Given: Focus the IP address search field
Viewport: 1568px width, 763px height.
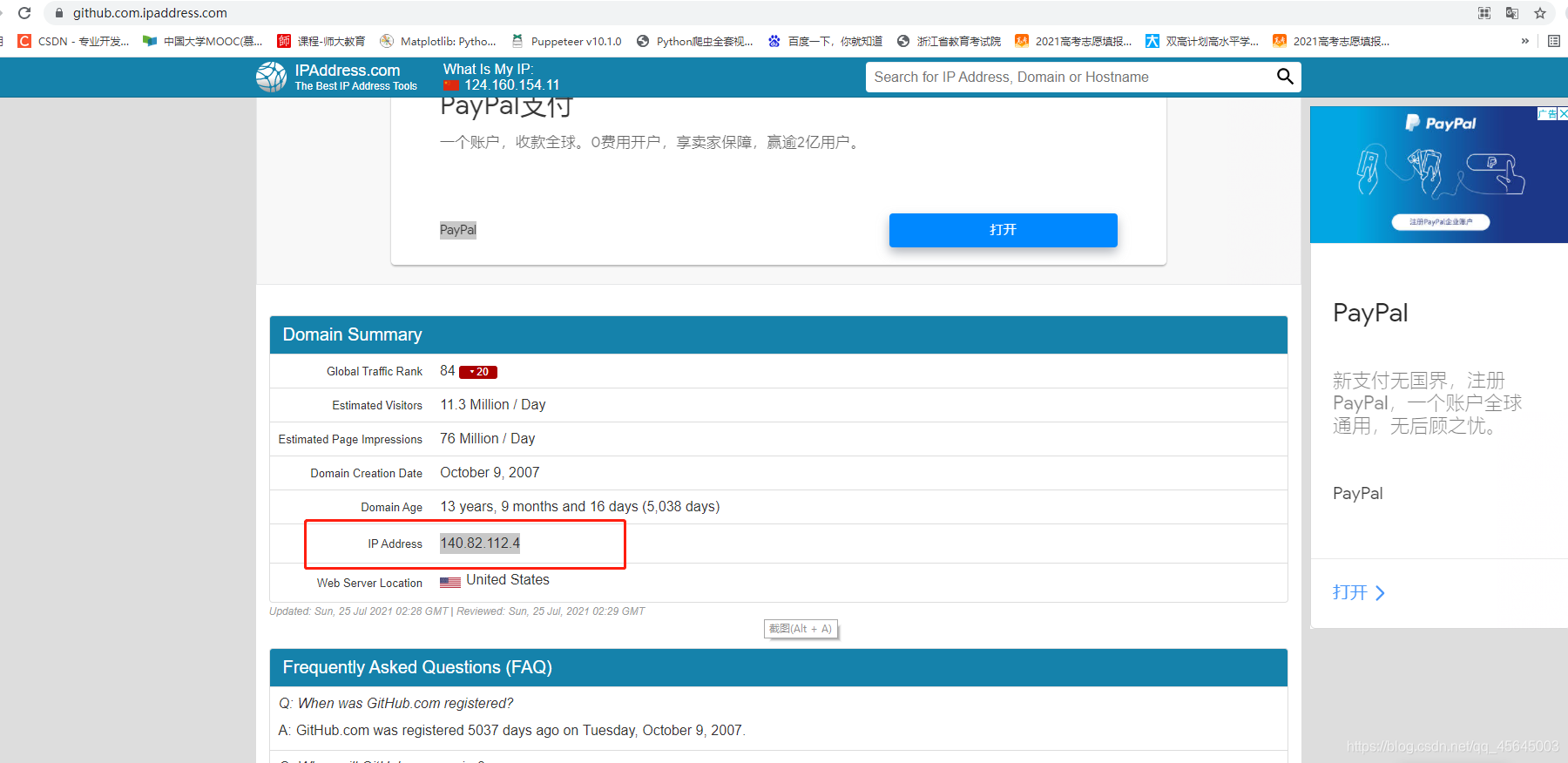Looking at the screenshot, I should [x=1071, y=77].
